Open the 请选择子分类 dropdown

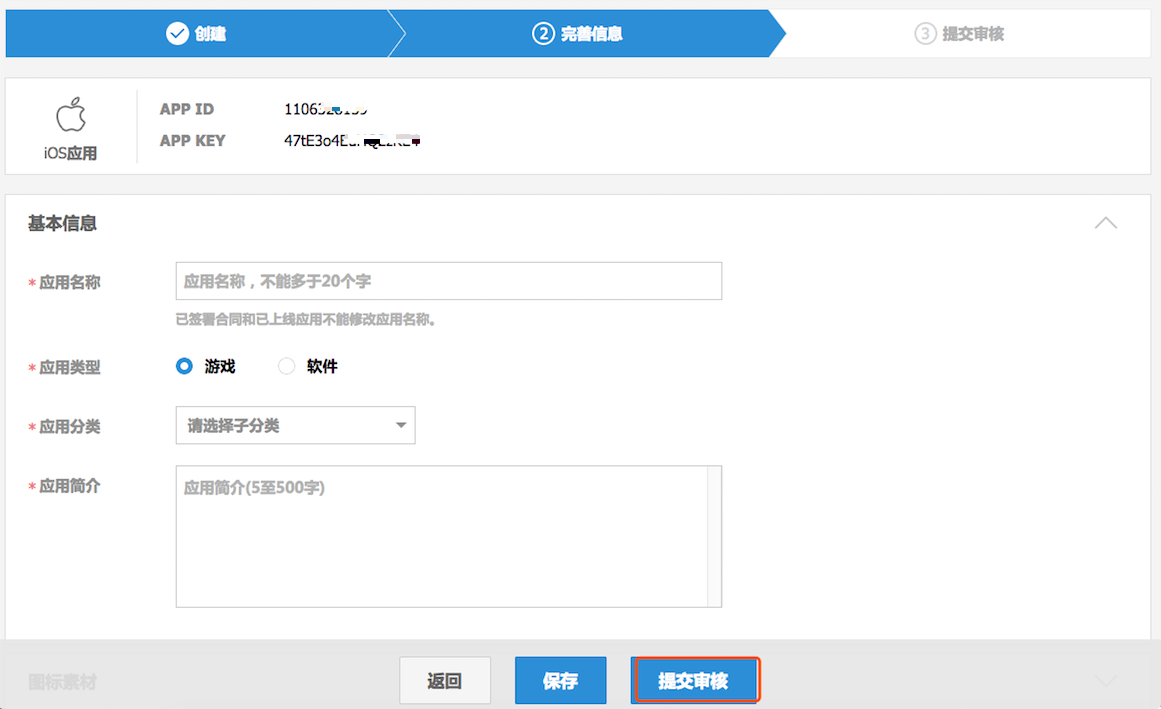295,425
